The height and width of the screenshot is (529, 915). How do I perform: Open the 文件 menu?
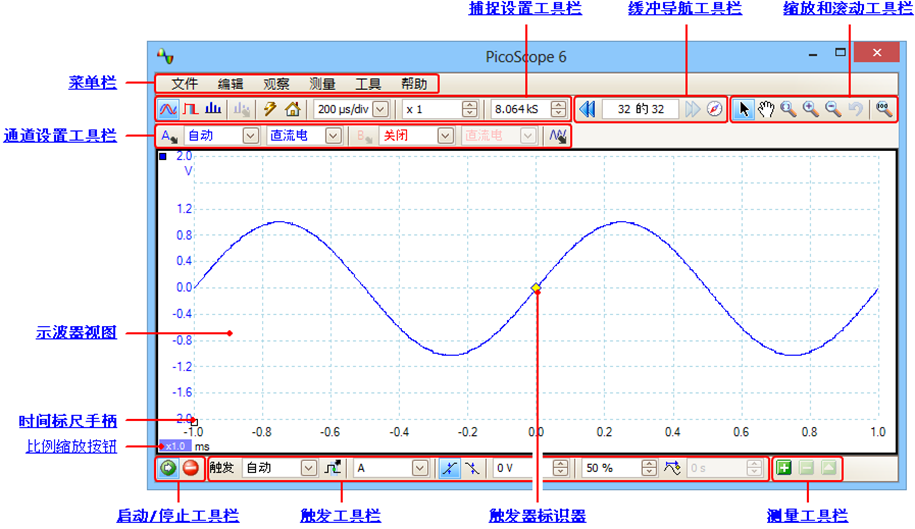click(x=184, y=84)
